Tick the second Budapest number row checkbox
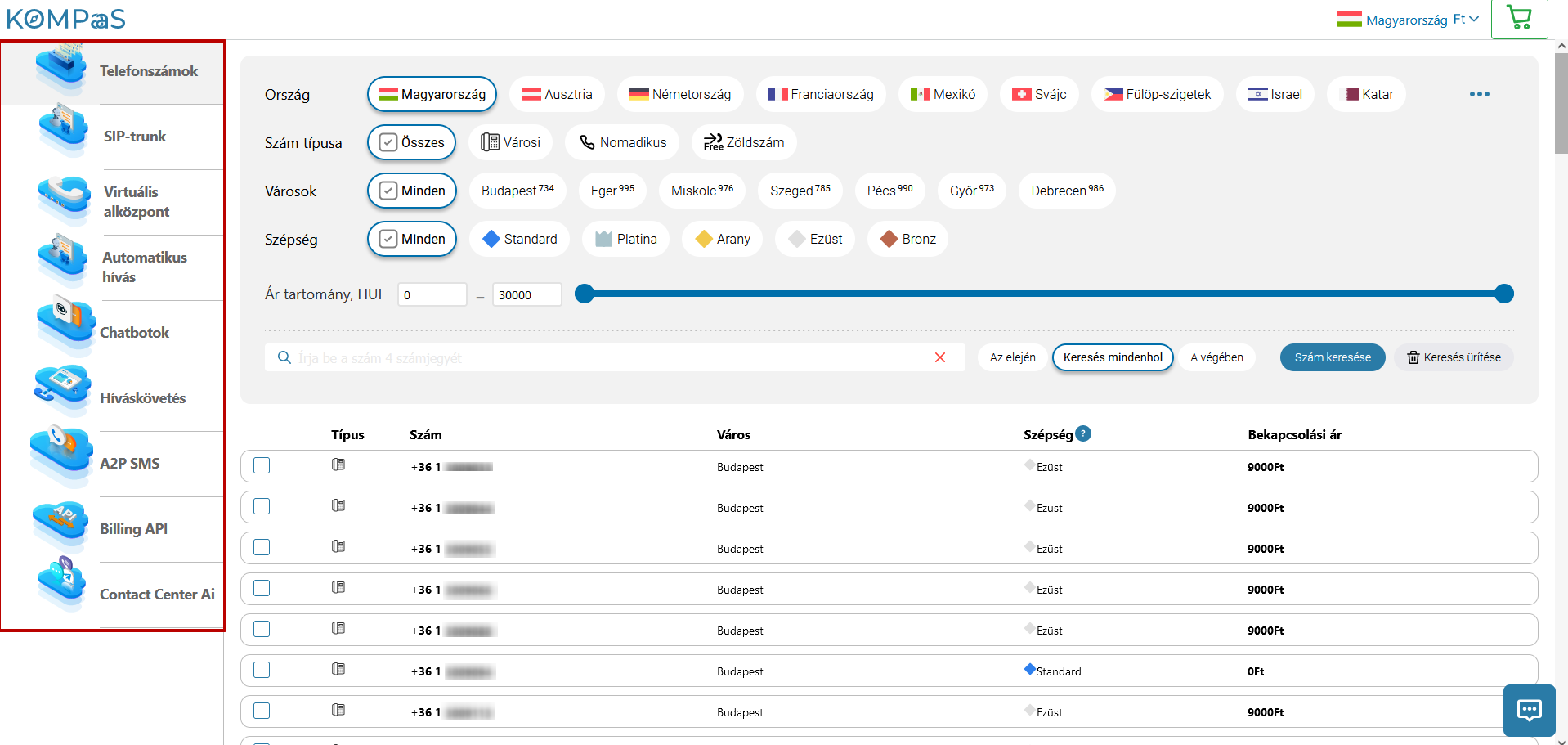The image size is (1568, 745). 262,506
